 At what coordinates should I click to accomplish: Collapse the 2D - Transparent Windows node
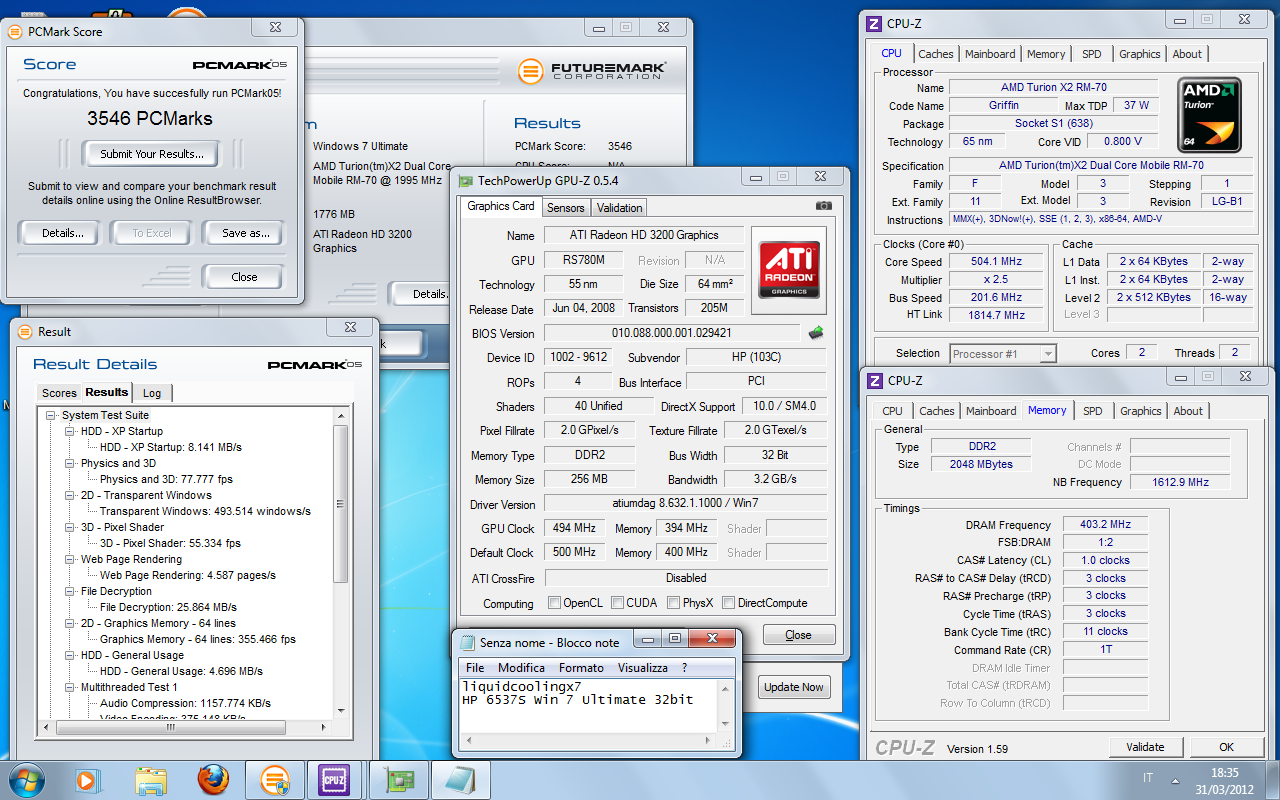click(70, 495)
